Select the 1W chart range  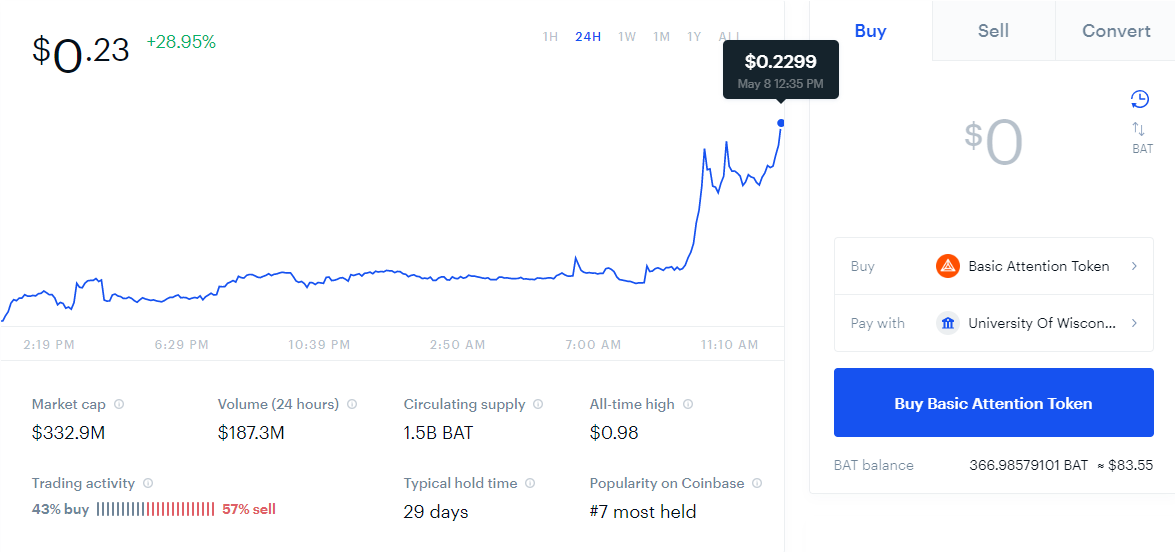point(627,36)
